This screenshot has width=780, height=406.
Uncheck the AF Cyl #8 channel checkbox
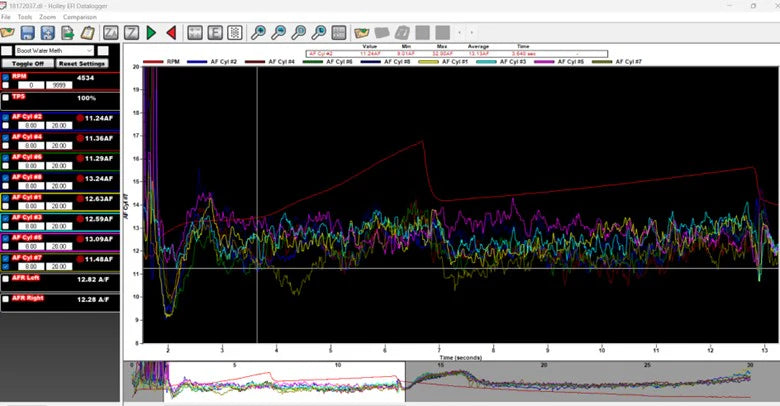(6, 177)
